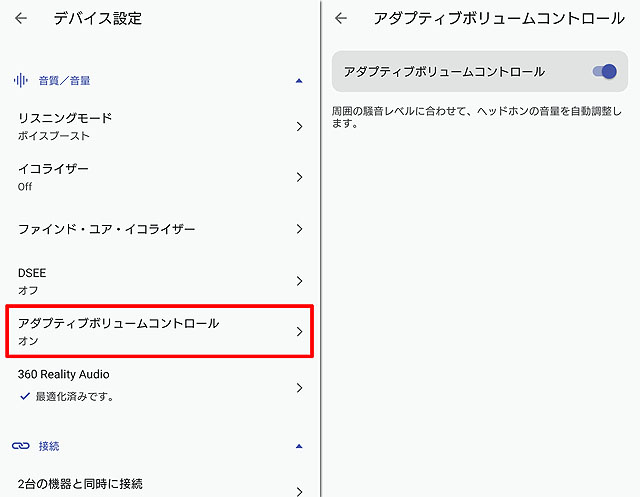Tap the chevron arrow on the DSEE row
Image resolution: width=640 pixels, height=497 pixels.
(x=299, y=281)
